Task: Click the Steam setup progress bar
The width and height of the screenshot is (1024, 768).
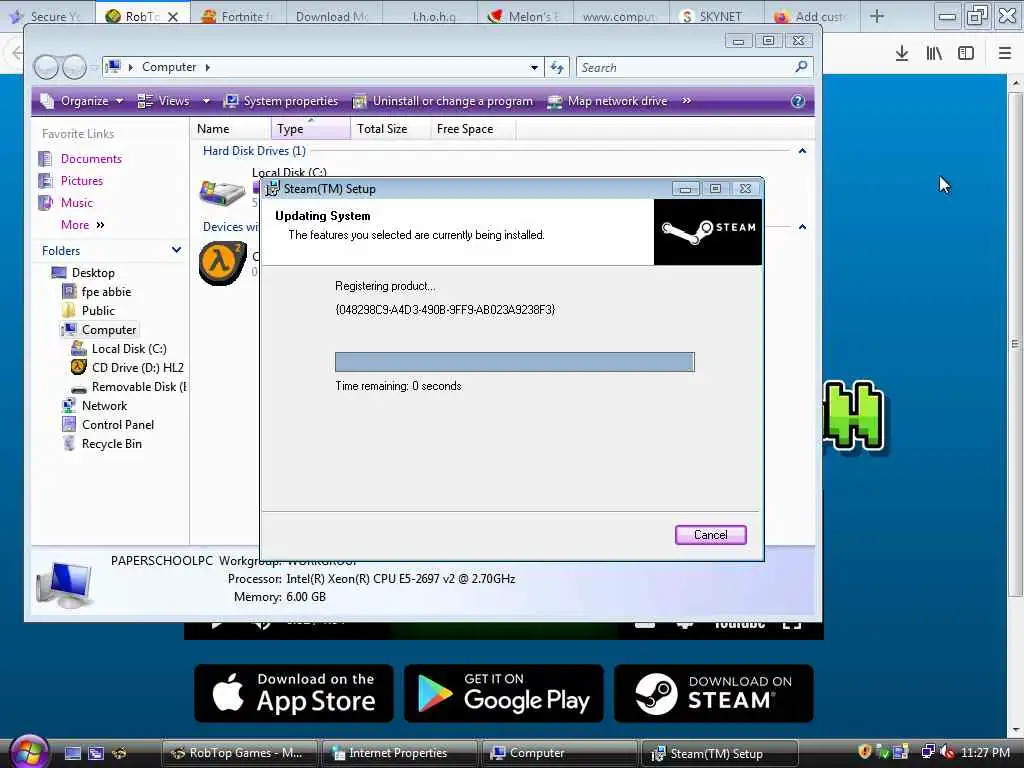Action: click(515, 362)
